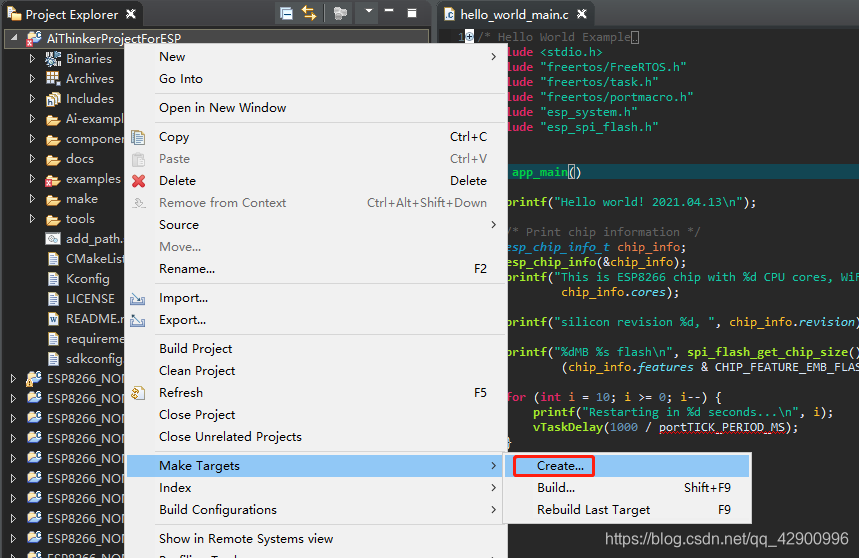Image resolution: width=859 pixels, height=558 pixels.
Task: Click the Delete red X icon
Action: point(139,181)
